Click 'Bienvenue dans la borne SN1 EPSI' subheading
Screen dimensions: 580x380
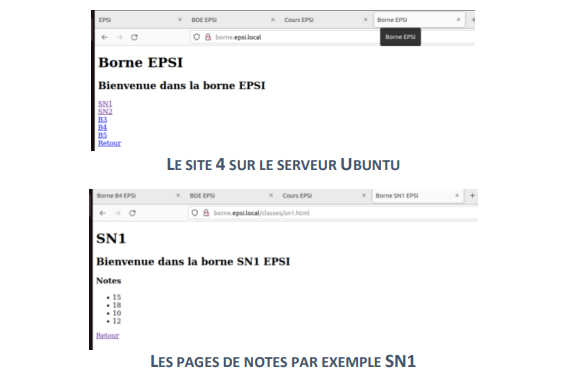coord(193,262)
